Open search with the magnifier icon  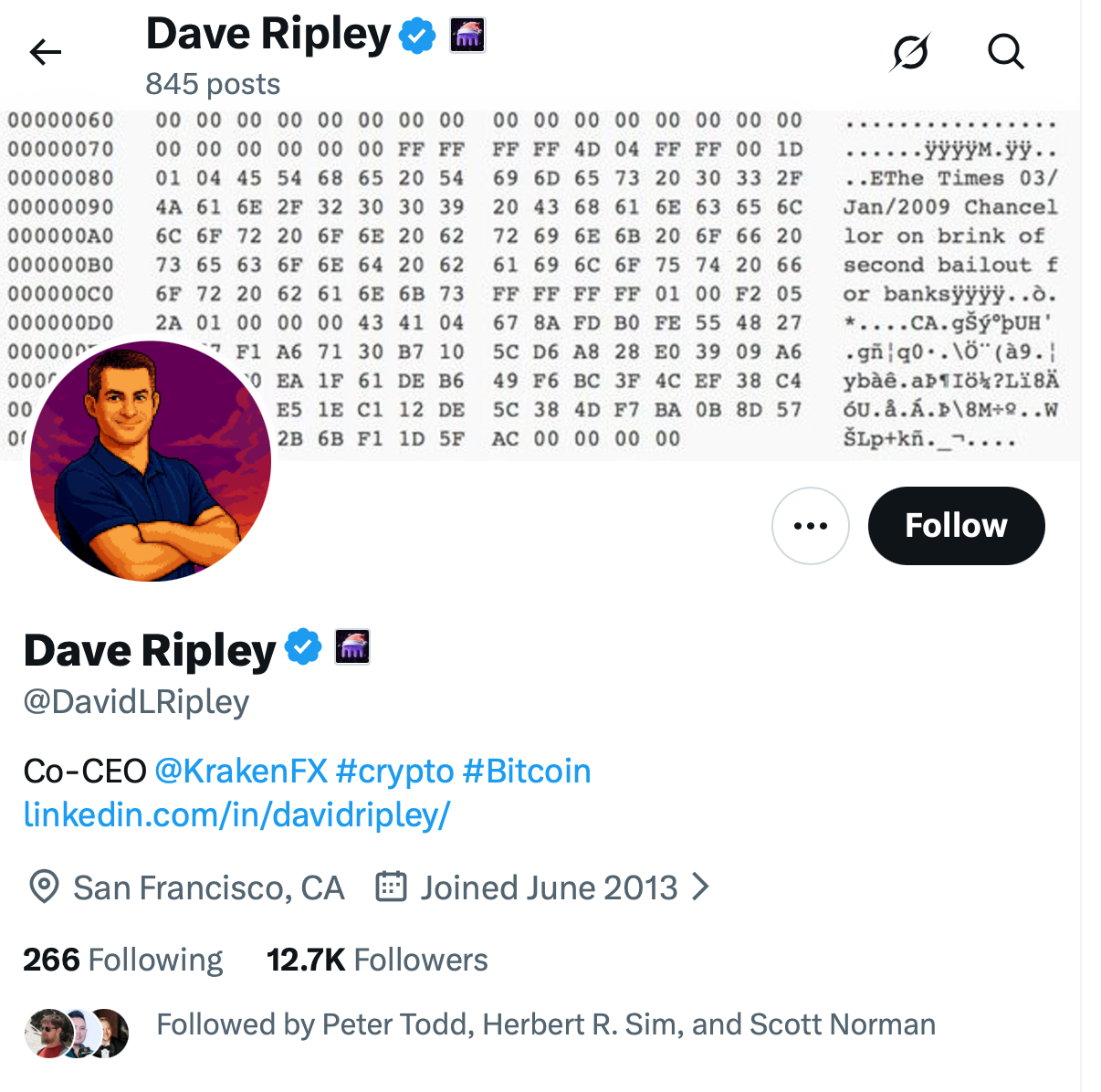pyautogui.click(x=1006, y=53)
